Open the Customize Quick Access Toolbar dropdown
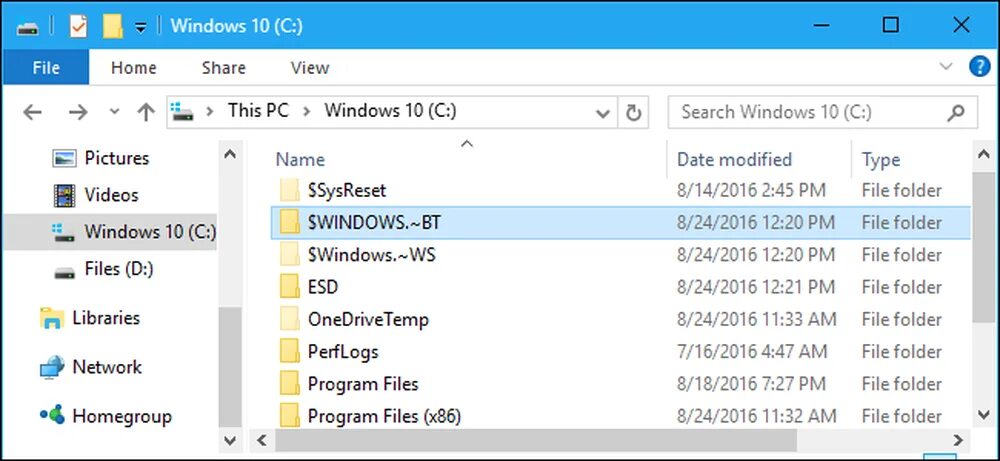 coord(141,27)
